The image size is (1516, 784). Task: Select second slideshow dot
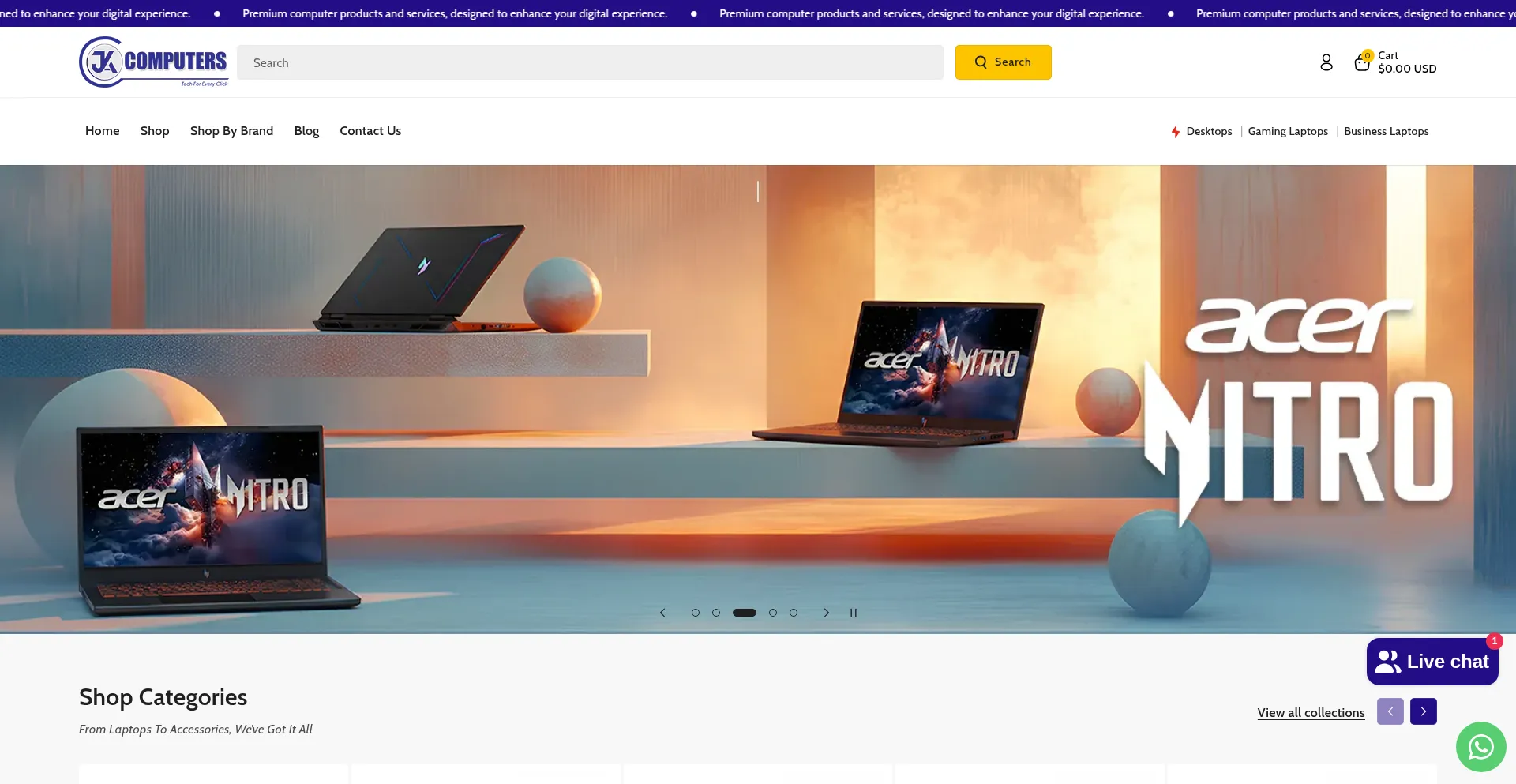716,613
